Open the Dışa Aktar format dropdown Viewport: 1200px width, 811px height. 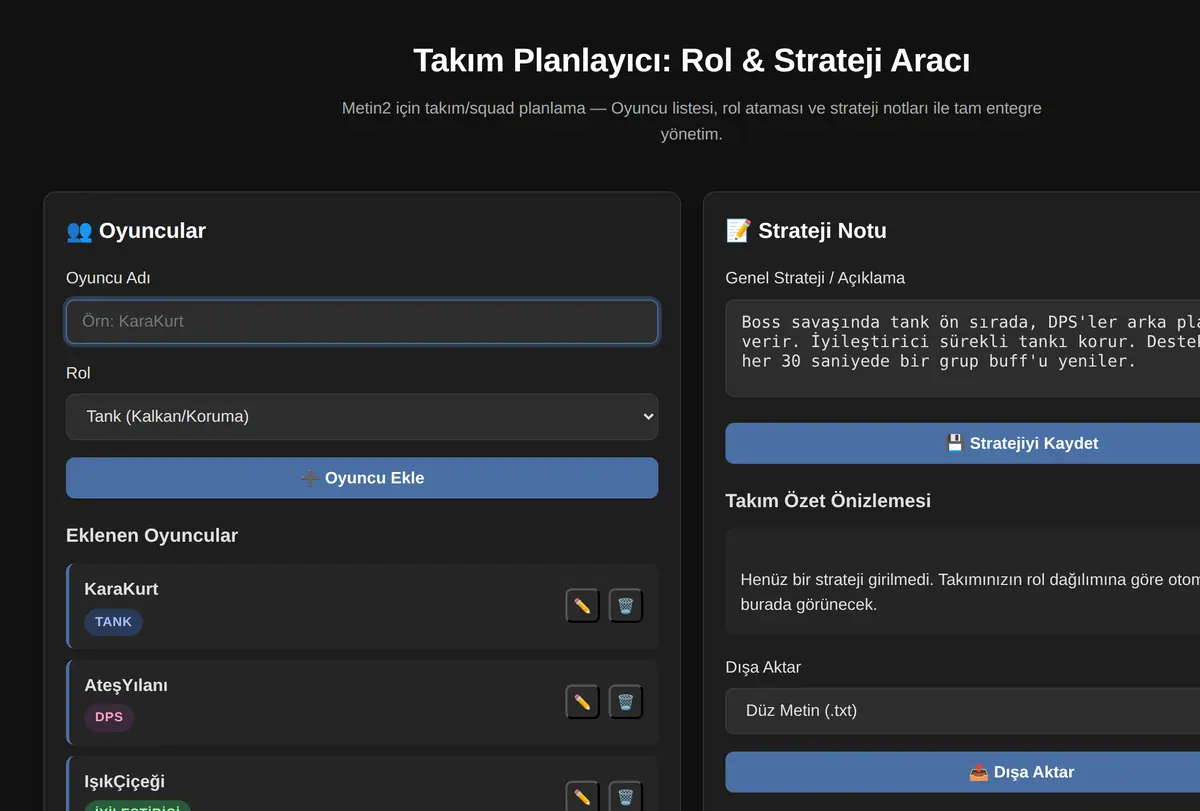point(962,711)
